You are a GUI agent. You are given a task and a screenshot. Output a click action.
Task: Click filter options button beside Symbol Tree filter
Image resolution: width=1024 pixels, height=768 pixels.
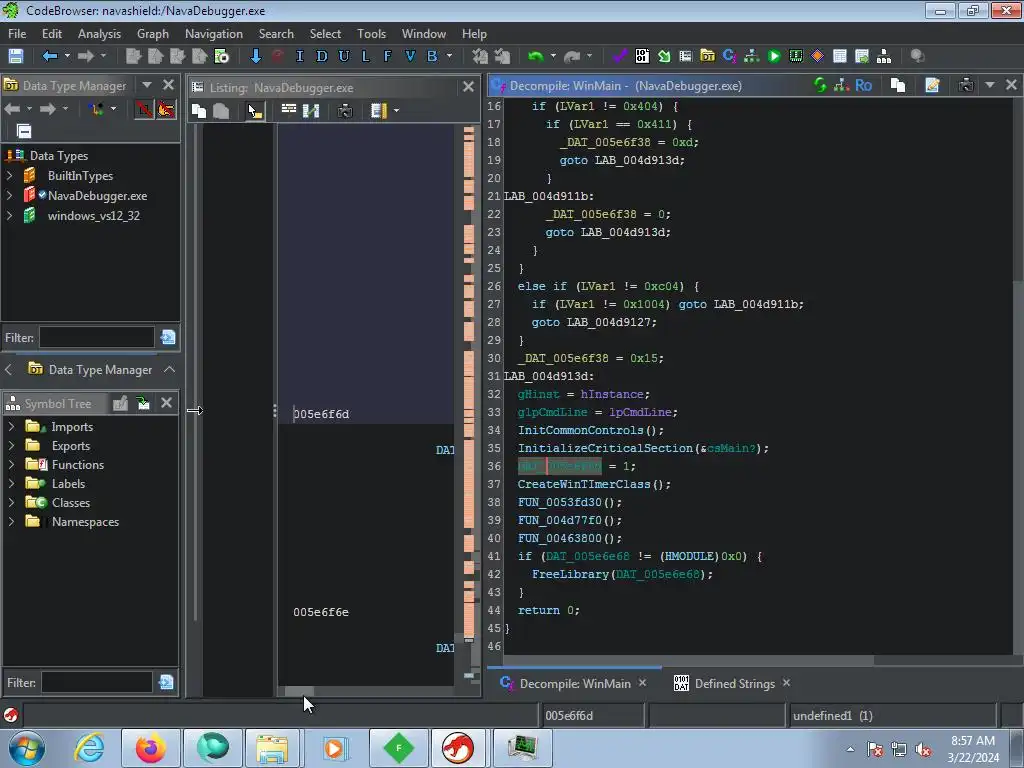(166, 682)
